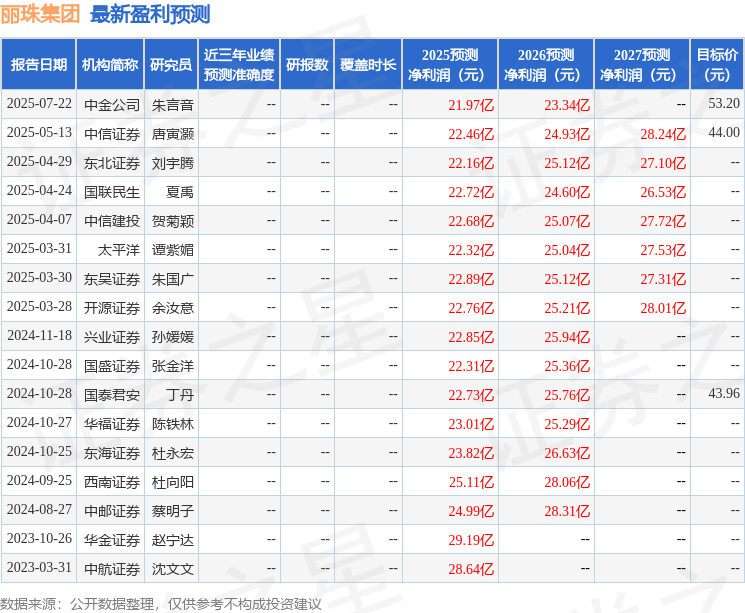The image size is (745, 613).
Task: Click the 25.94亿 profit value
Action: [x=567, y=337]
